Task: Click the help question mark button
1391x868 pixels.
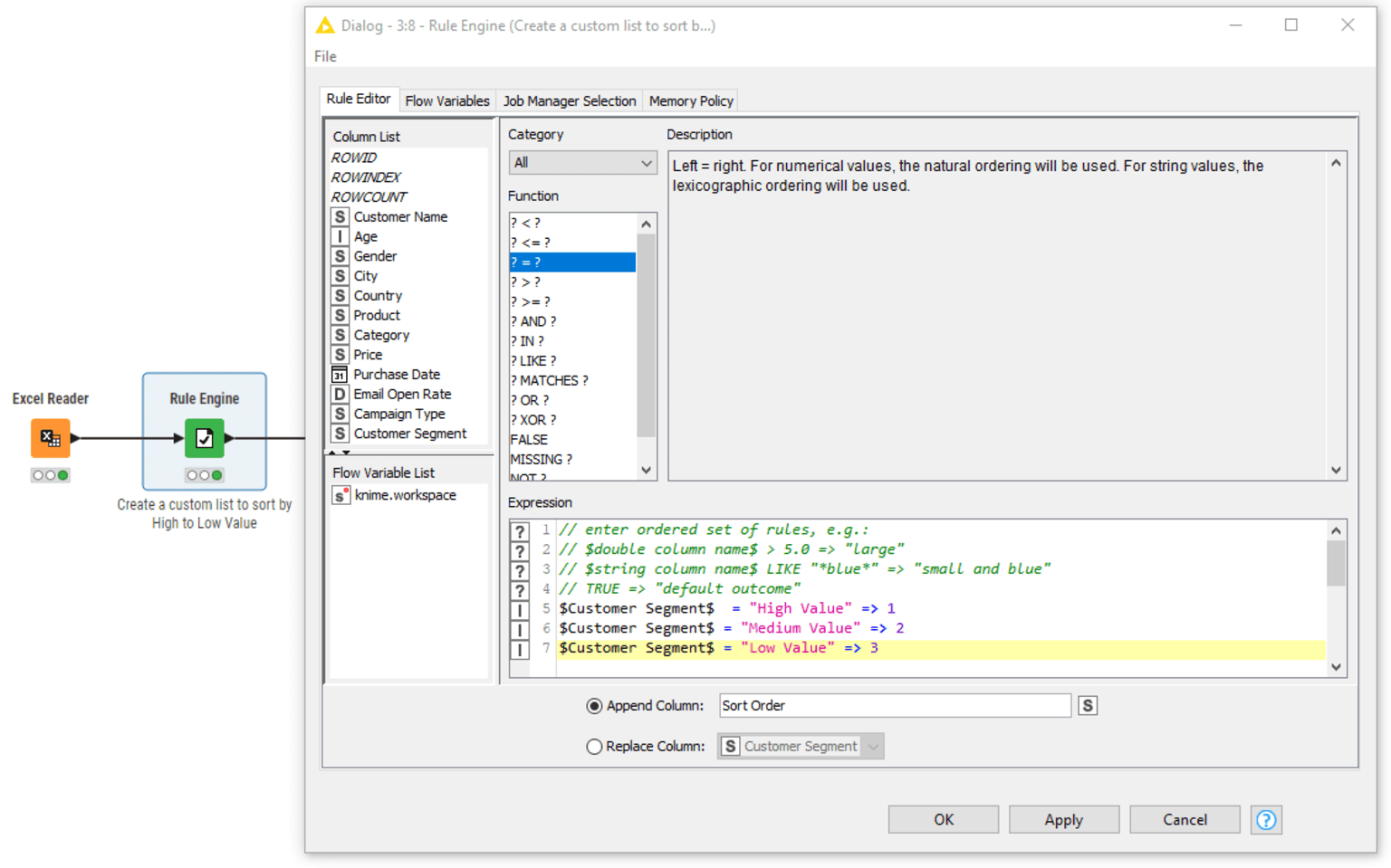Action: tap(1266, 820)
